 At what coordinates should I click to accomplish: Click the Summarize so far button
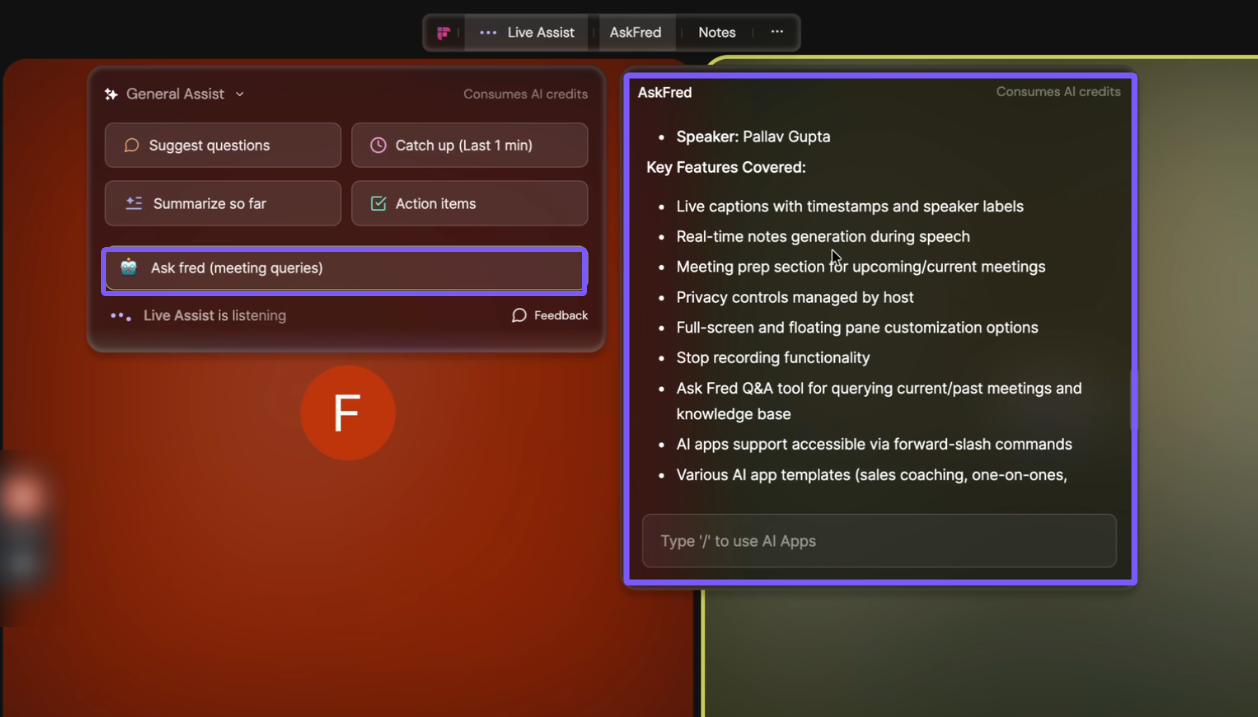click(223, 203)
